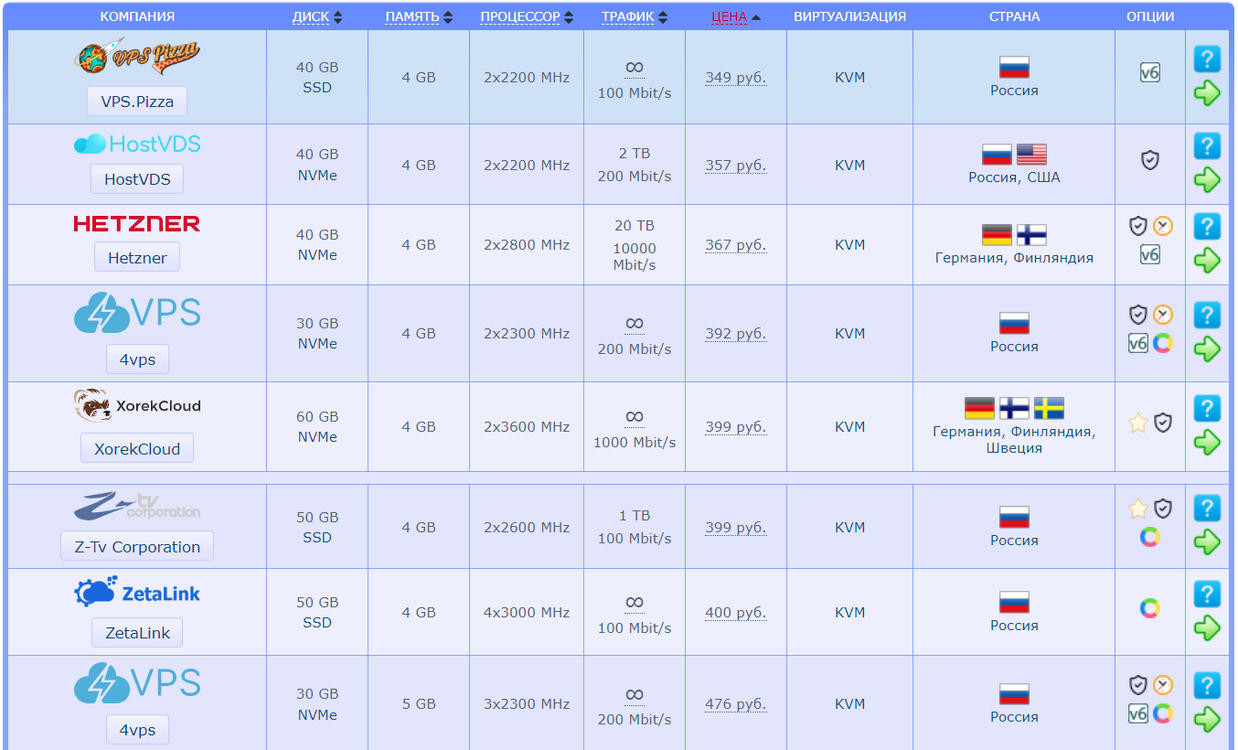Click the ZetaLink logo image
The image size is (1238, 750).
[137, 593]
